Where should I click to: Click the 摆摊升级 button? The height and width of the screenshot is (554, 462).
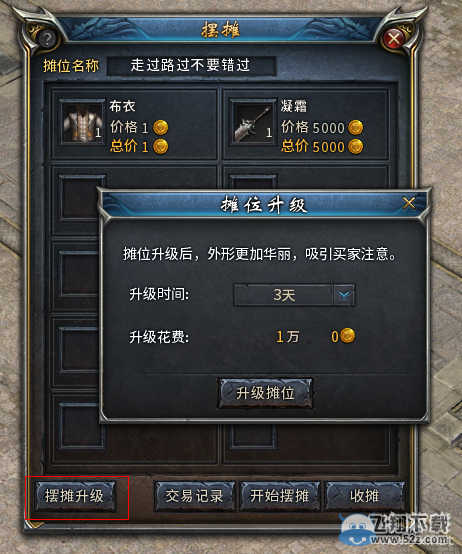[75, 496]
